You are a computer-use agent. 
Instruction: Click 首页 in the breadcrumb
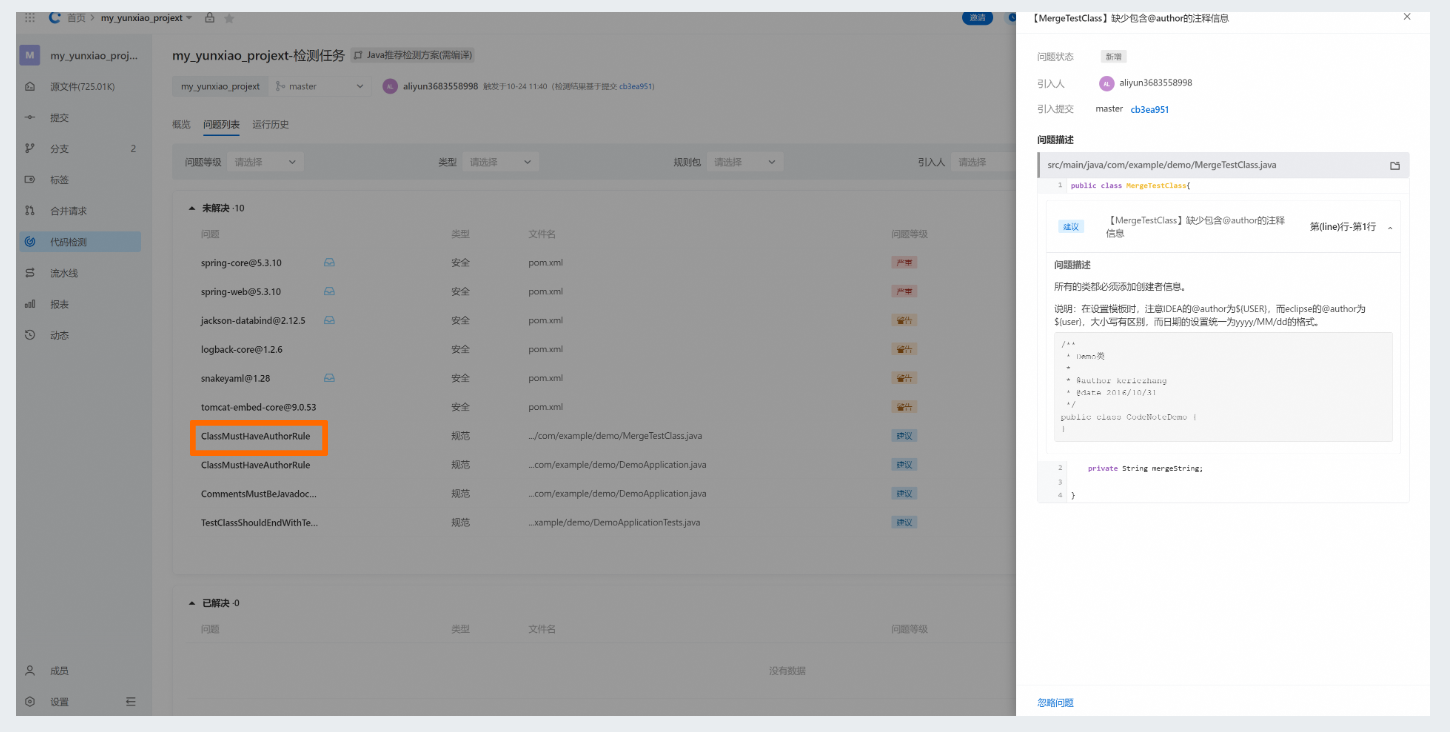pos(75,18)
